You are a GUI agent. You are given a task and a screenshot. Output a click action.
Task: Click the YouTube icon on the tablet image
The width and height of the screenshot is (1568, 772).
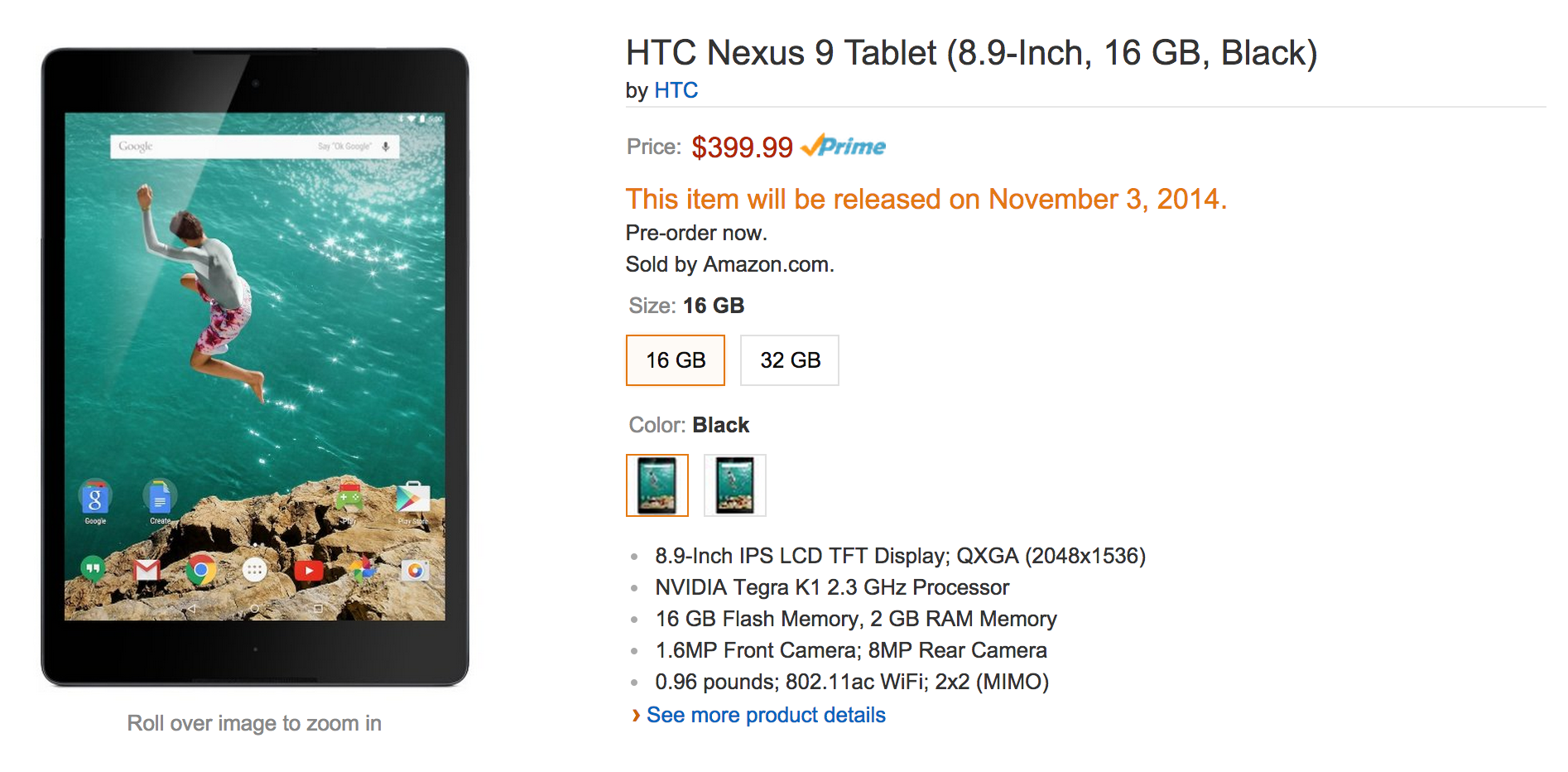(309, 570)
